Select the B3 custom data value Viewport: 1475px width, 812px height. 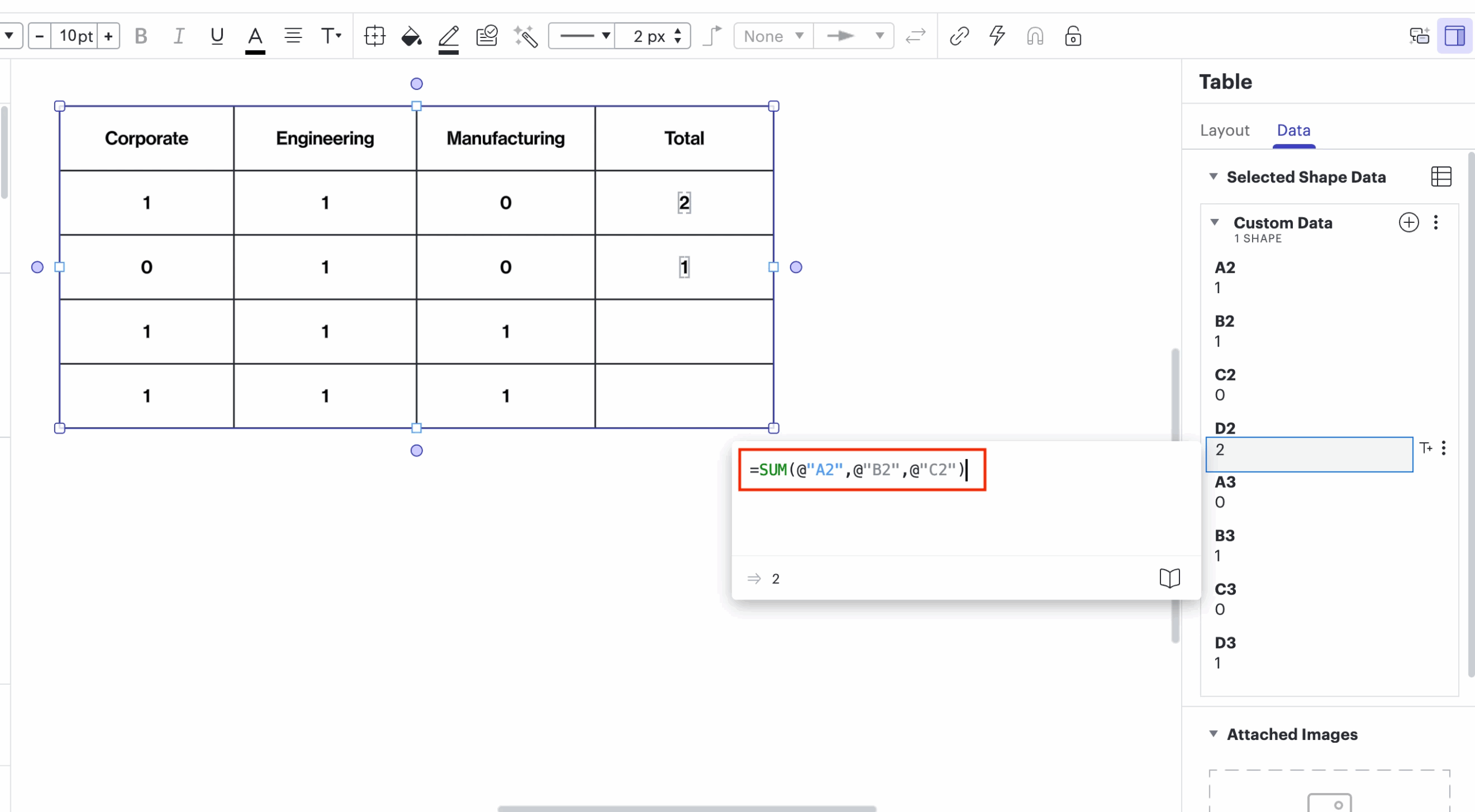coord(1217,555)
